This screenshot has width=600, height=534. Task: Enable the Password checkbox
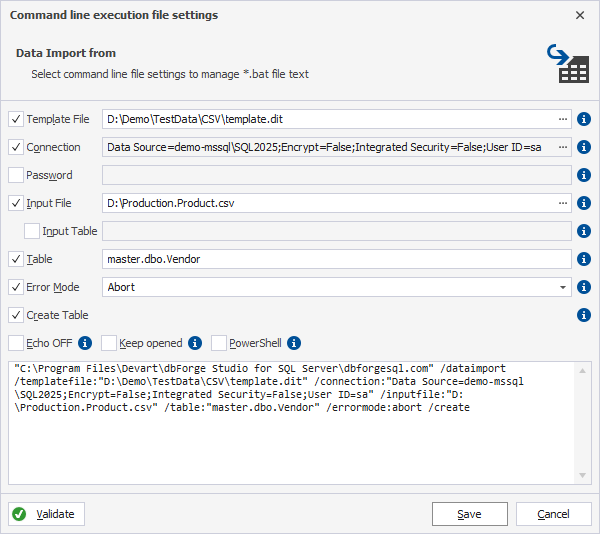tap(16, 175)
